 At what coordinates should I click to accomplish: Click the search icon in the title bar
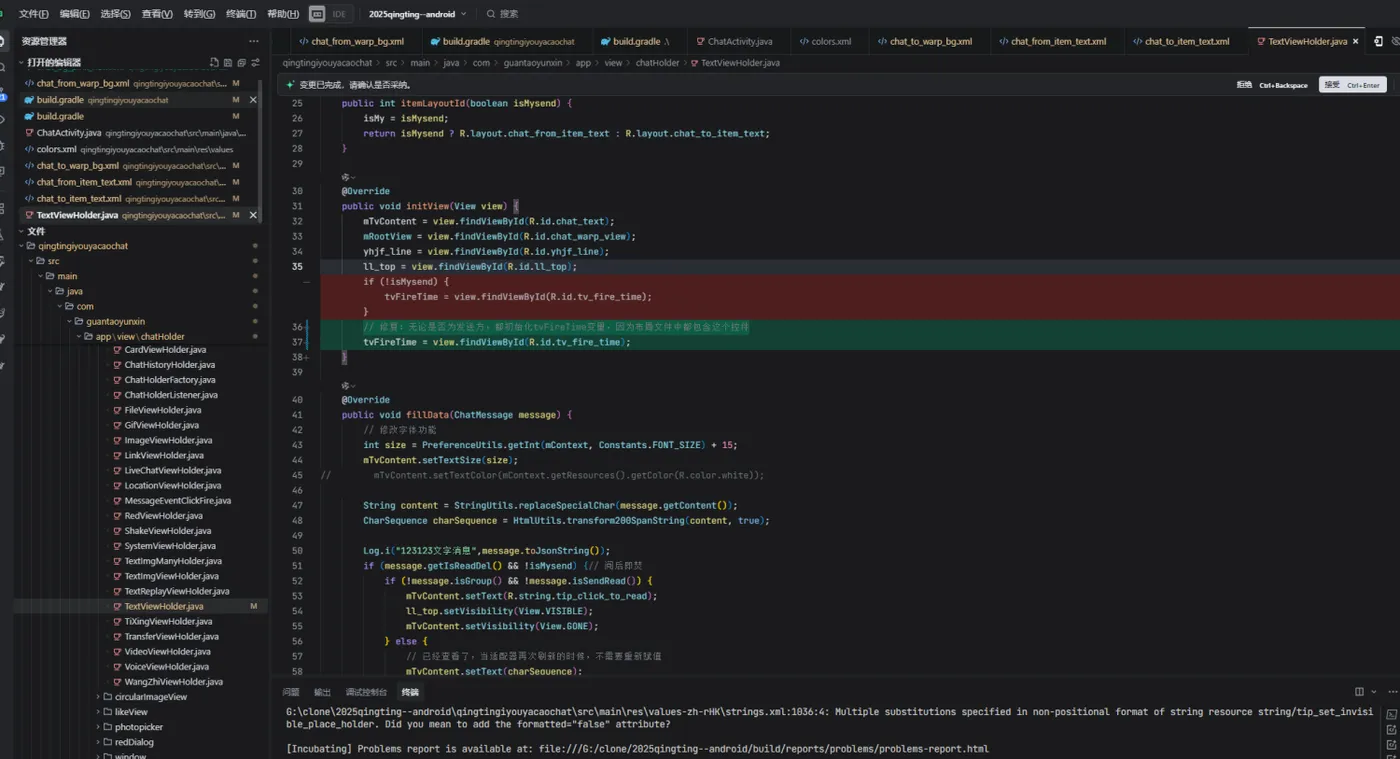[491, 14]
